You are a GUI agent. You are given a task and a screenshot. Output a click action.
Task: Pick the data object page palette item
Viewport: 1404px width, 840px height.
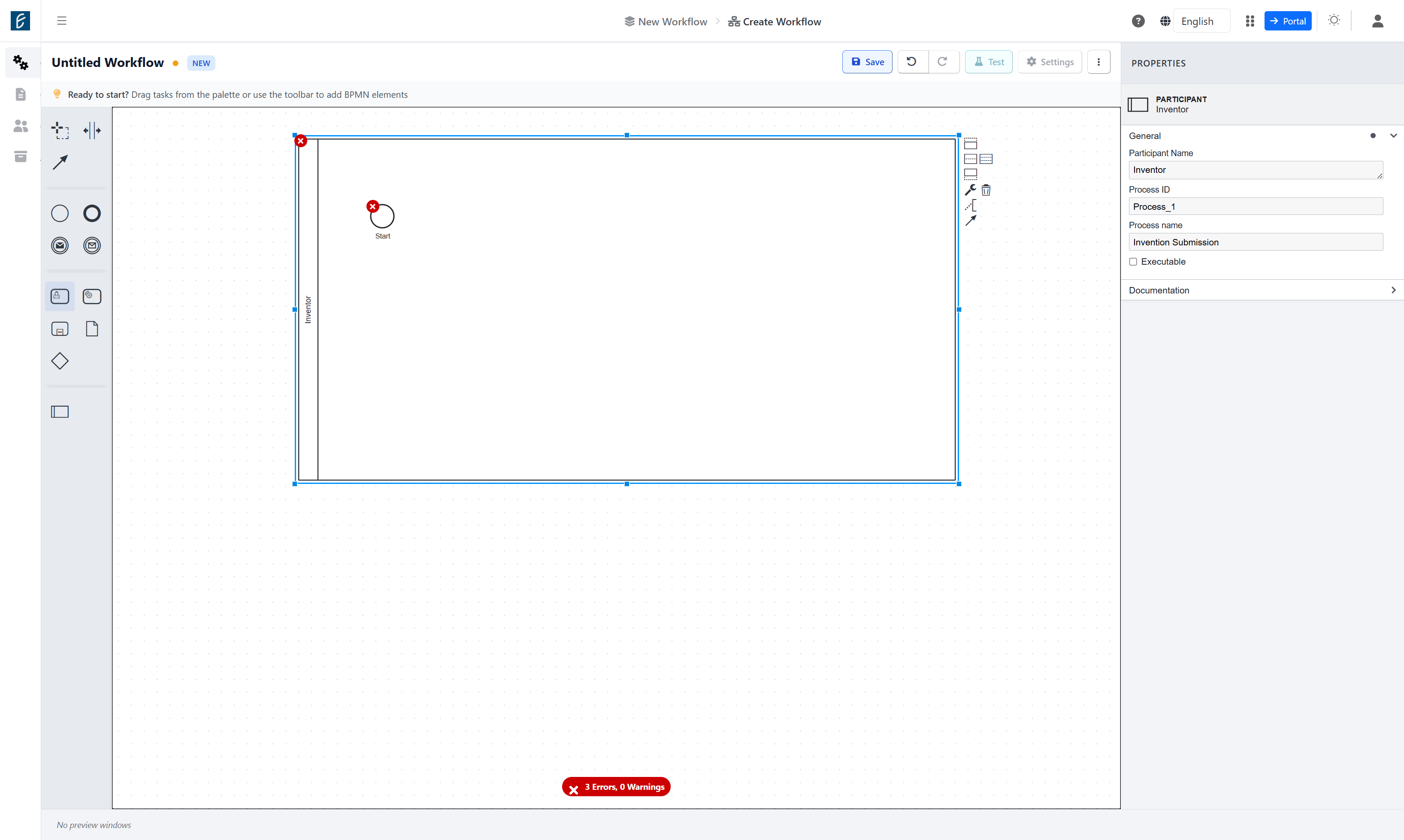92,329
